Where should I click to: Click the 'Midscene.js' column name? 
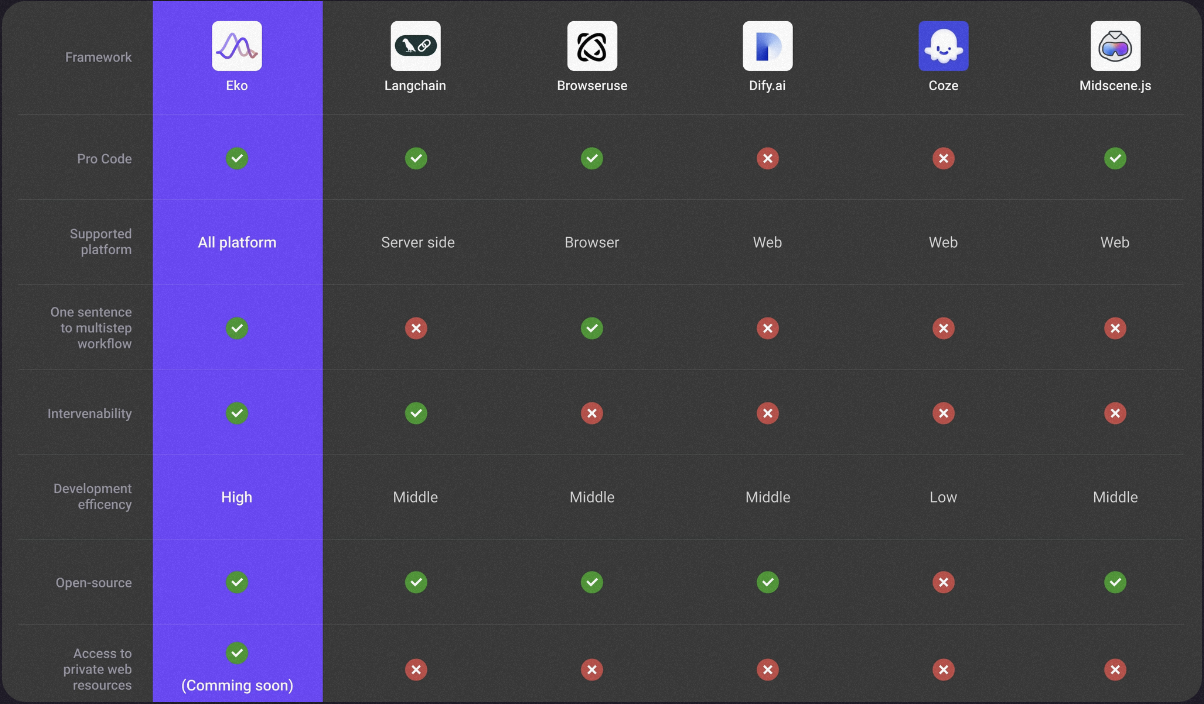coord(1116,86)
